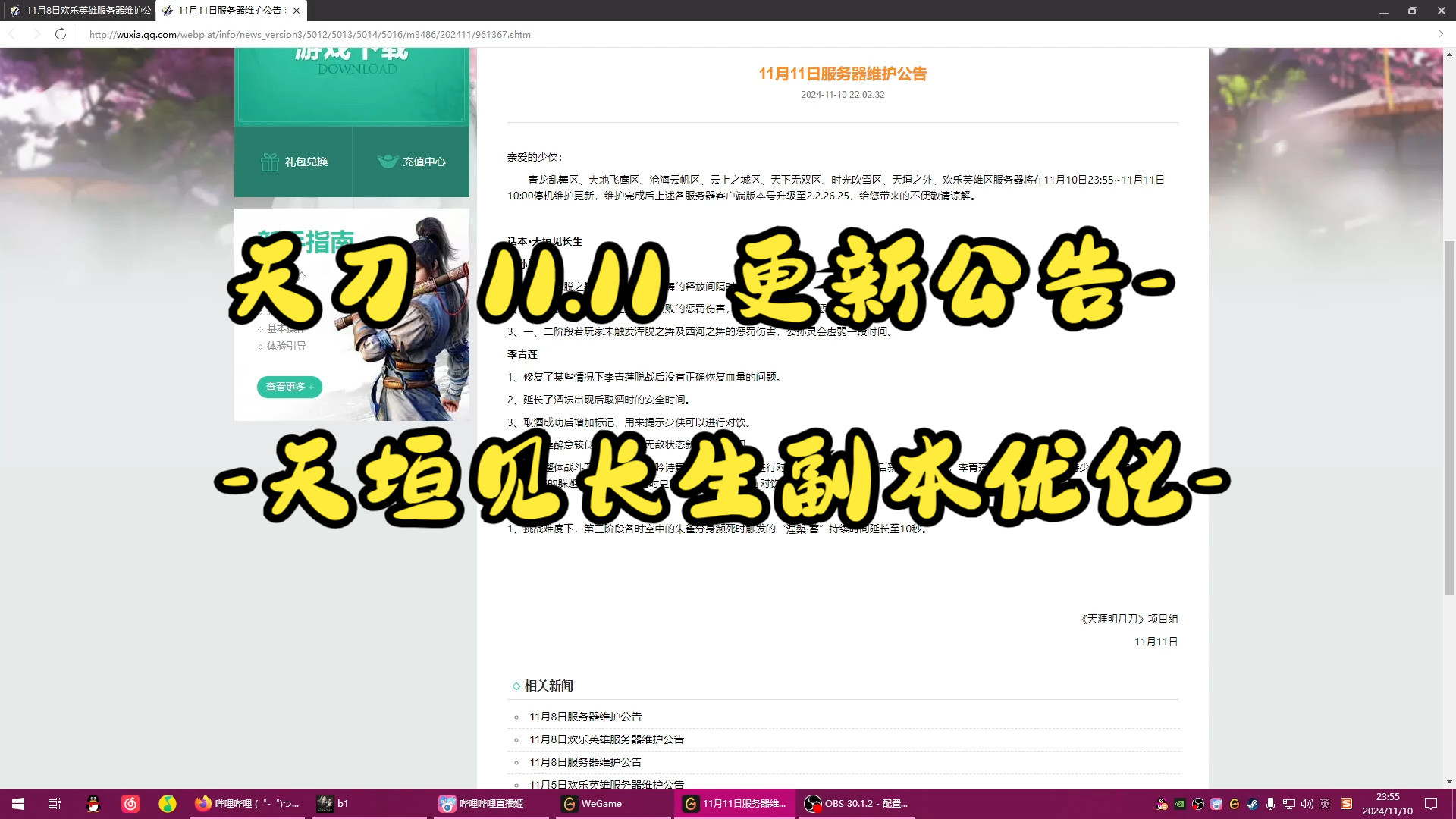The width and height of the screenshot is (1456, 819).
Task: Click the OBS tray icon
Action: 1198,804
